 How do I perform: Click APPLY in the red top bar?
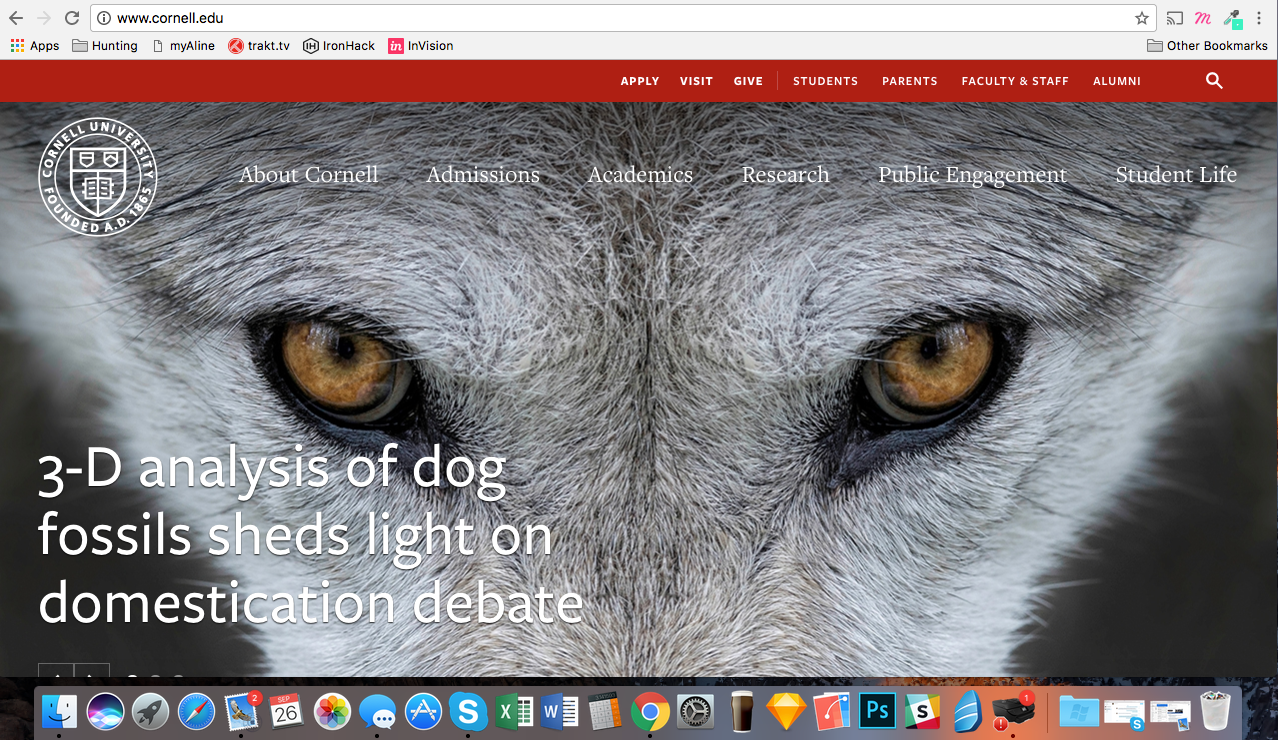click(x=640, y=81)
